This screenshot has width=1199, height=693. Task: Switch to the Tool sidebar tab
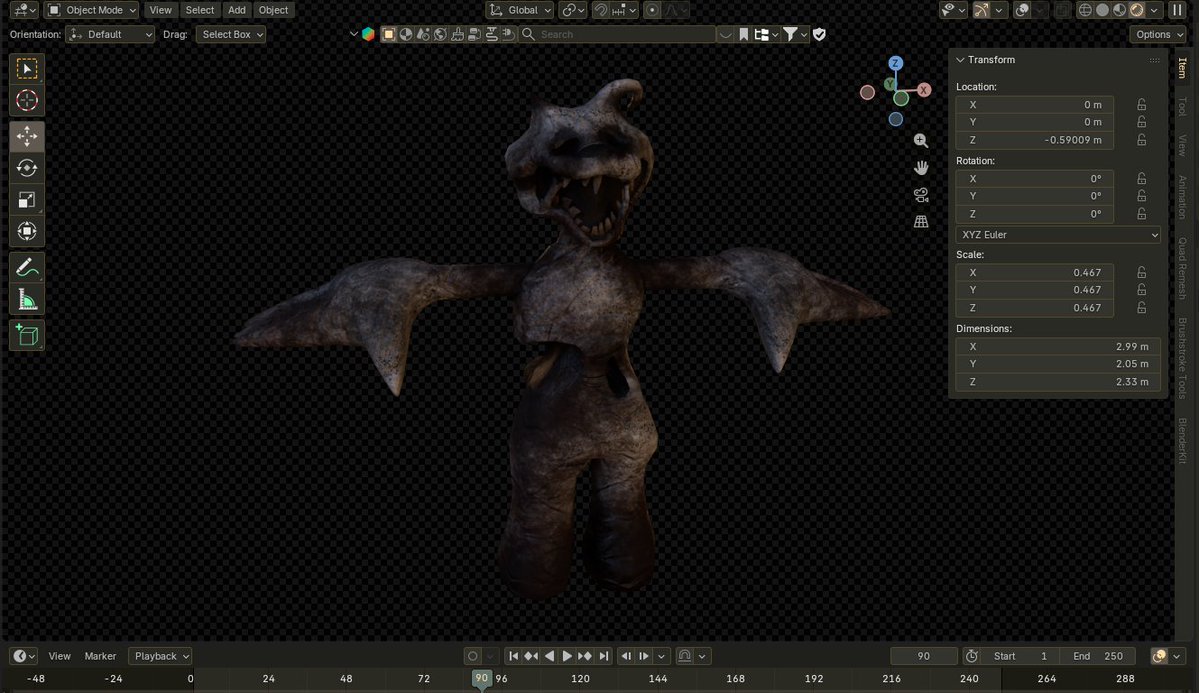click(x=1182, y=106)
